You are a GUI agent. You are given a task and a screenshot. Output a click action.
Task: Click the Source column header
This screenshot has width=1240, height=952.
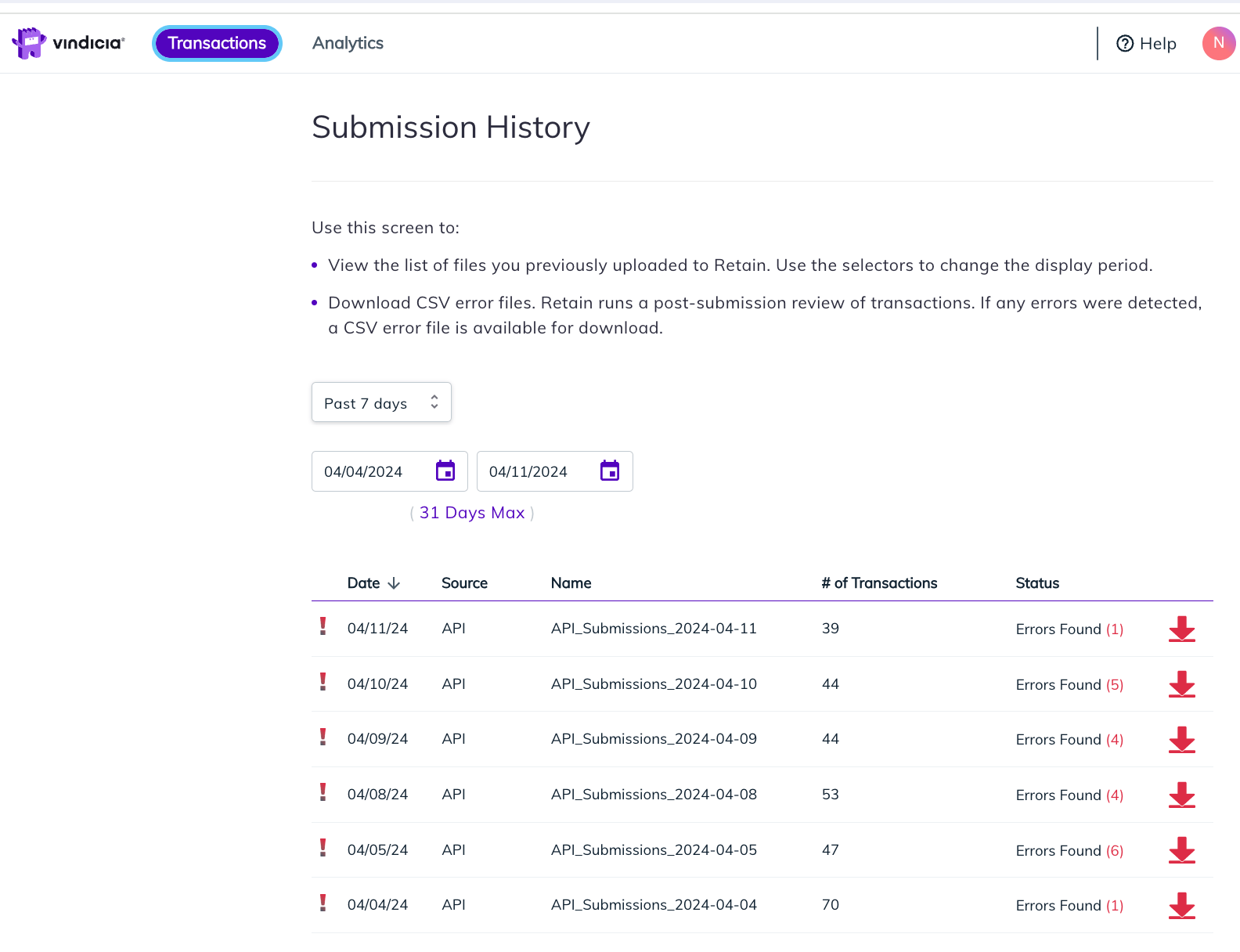point(464,583)
